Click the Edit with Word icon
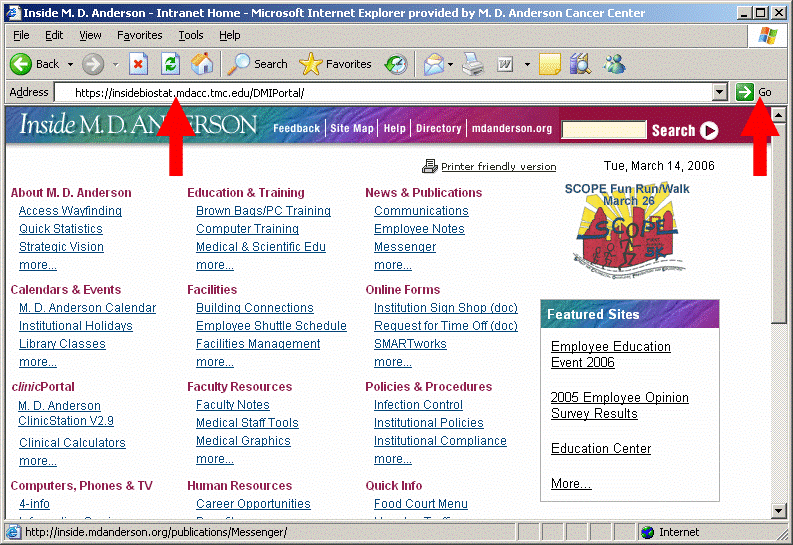 pyautogui.click(x=505, y=64)
